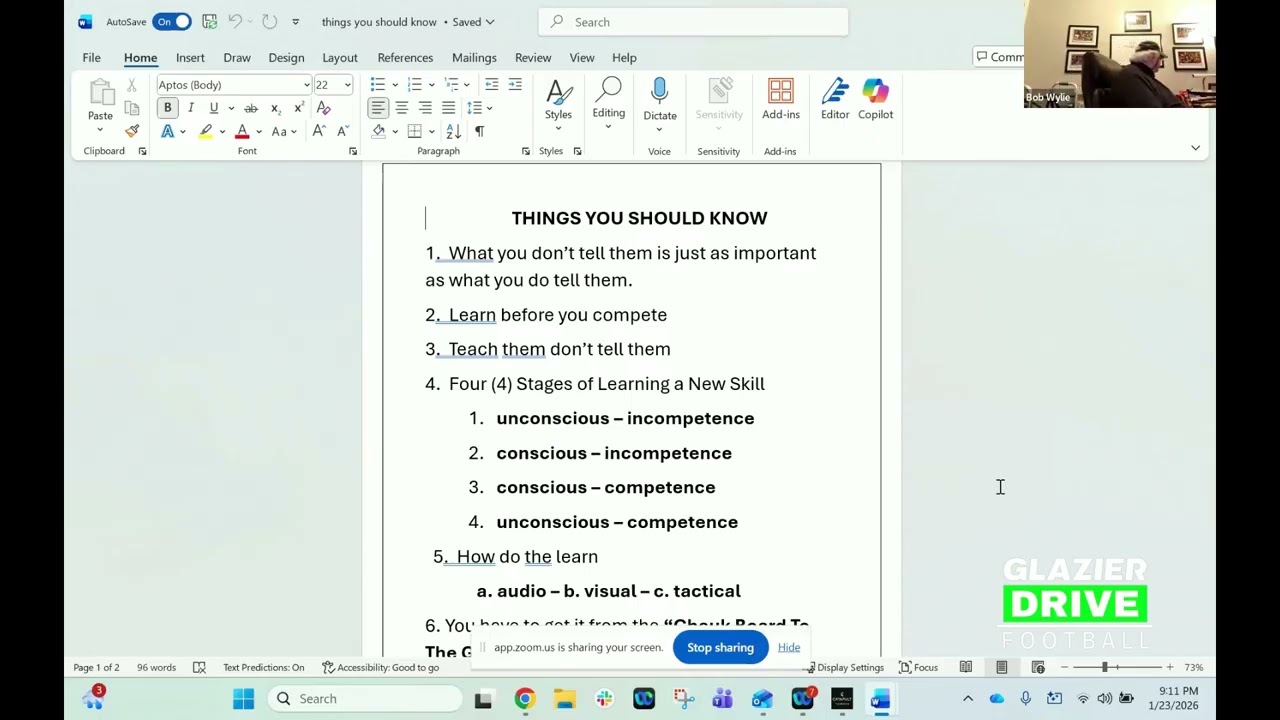Screen dimensions: 1280x720
Task: Apply the red font color
Action: pyautogui.click(x=241, y=131)
